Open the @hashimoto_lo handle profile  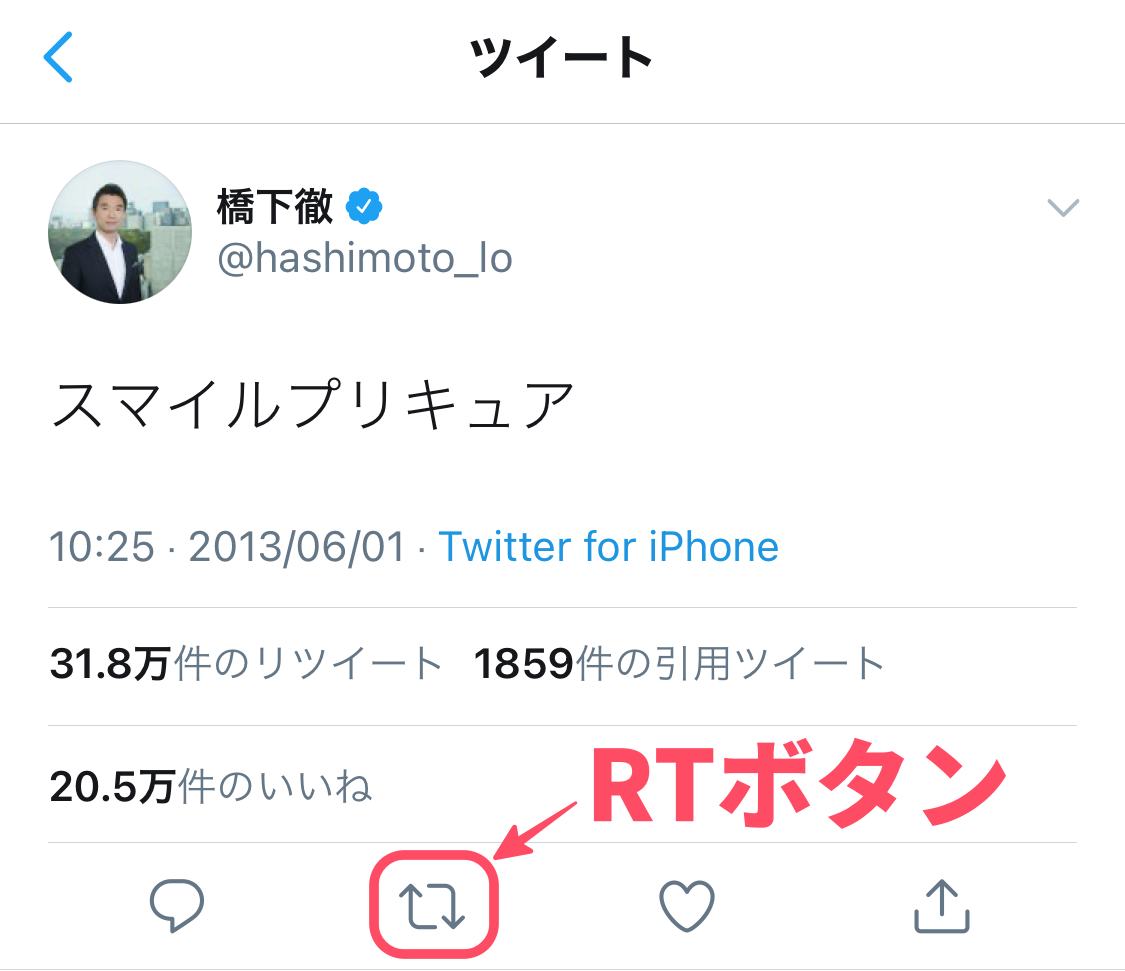click(x=364, y=258)
